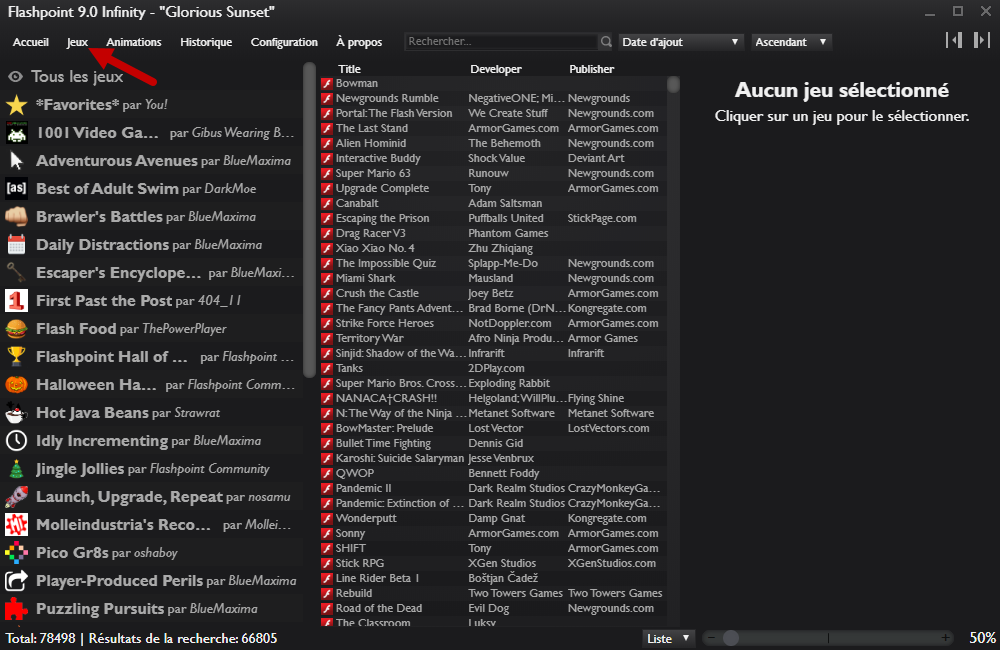Select the game Alien Hominid
1000x650 pixels.
[494, 144]
